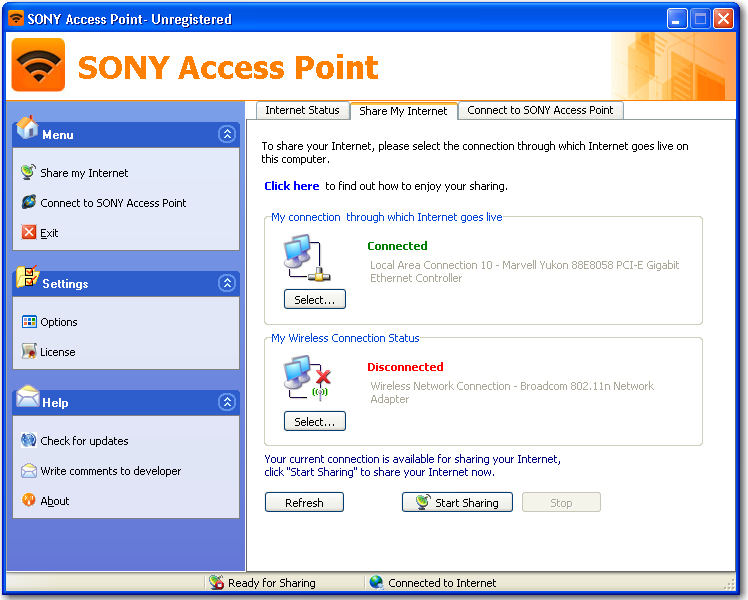Choose Share my Internet in the Menu

coord(84,173)
